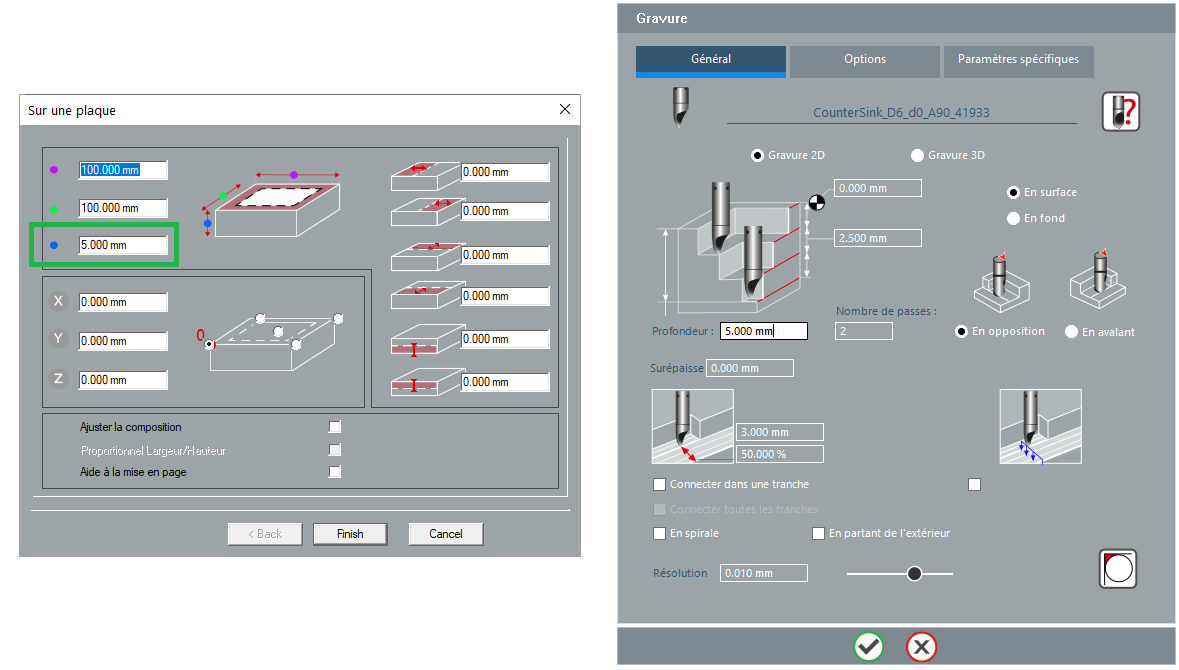Click the circle corner icon near resolution
Image resolution: width=1179 pixels, height=670 pixels.
point(1117,569)
